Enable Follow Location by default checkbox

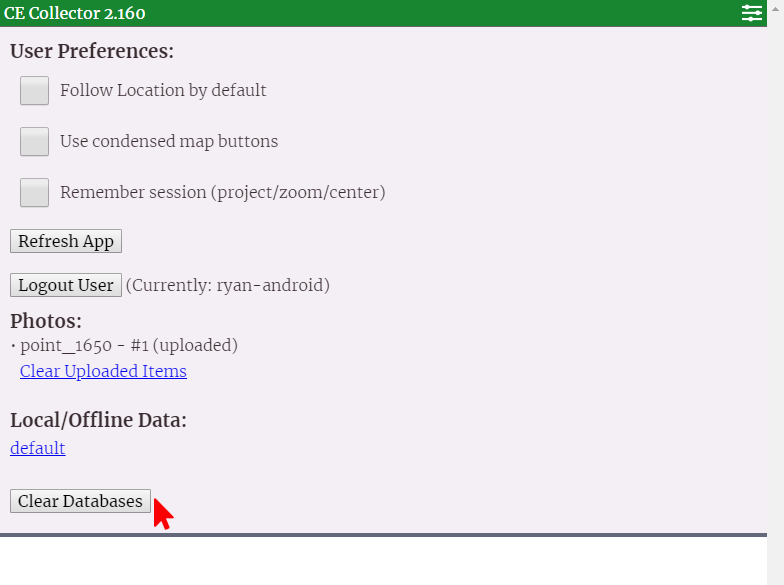[x=35, y=90]
